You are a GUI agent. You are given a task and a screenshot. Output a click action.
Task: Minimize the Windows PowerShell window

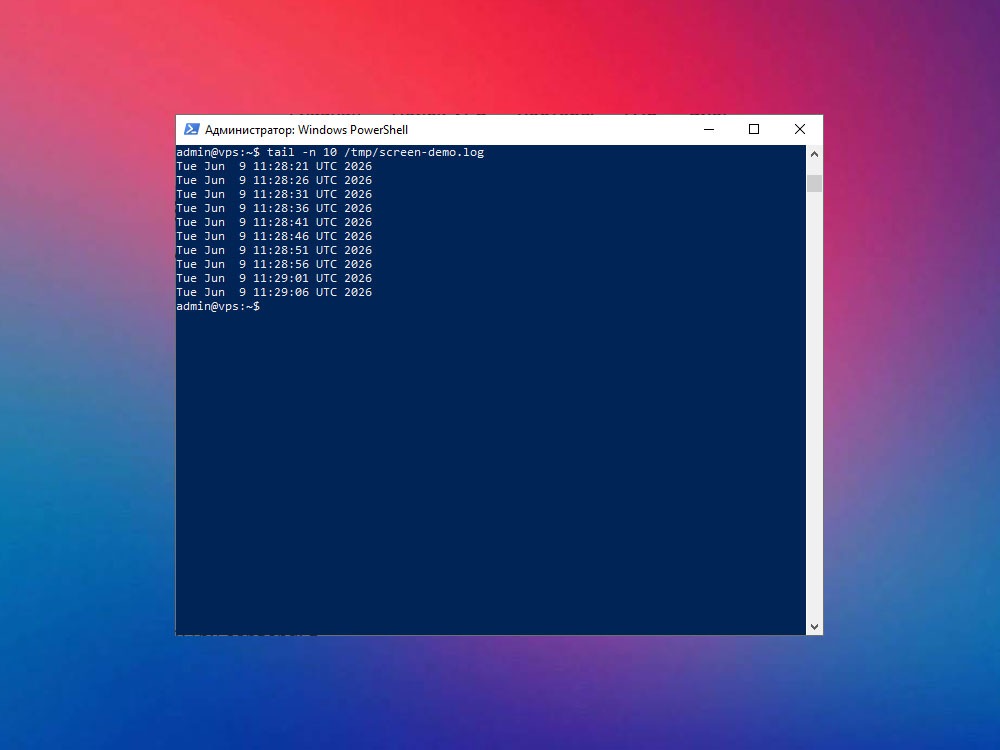[x=709, y=129]
